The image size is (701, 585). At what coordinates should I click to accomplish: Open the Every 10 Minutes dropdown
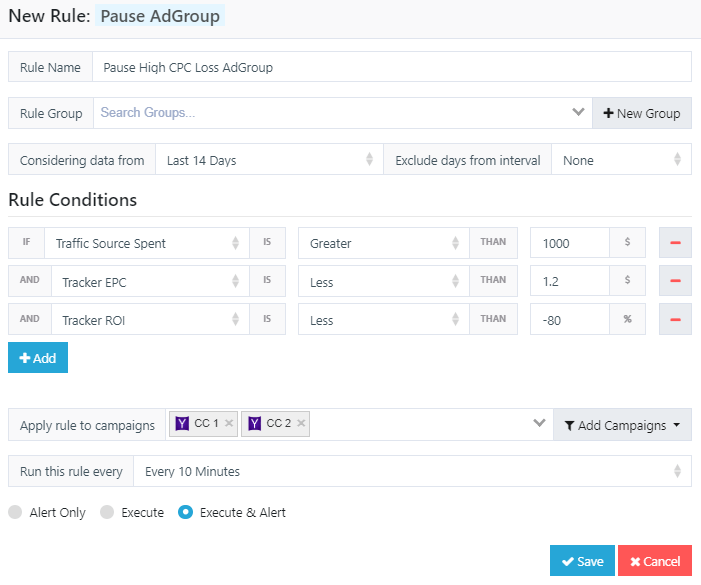coord(412,471)
